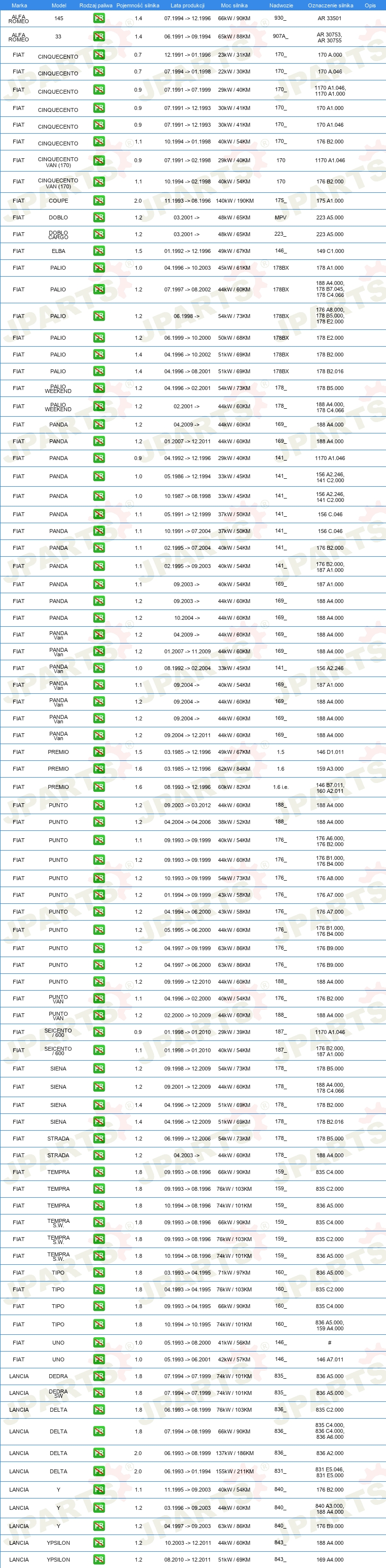Click the 140kW / 190KM power cell
The image size is (386, 1568).
[234, 201]
